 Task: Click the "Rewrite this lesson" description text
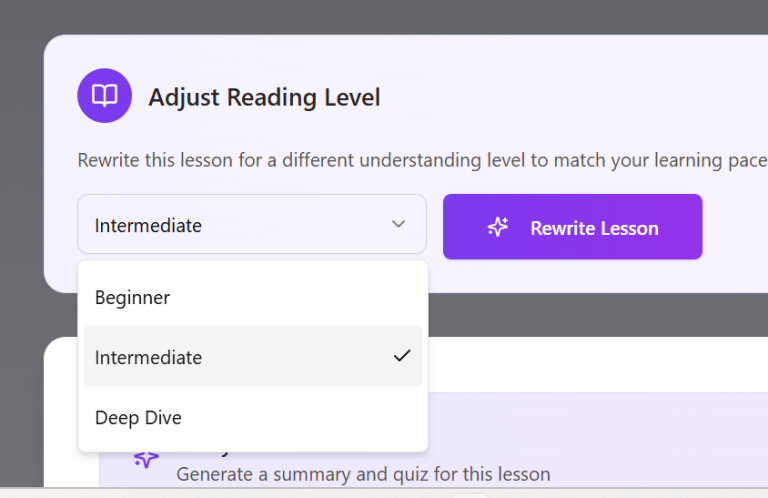(420, 160)
